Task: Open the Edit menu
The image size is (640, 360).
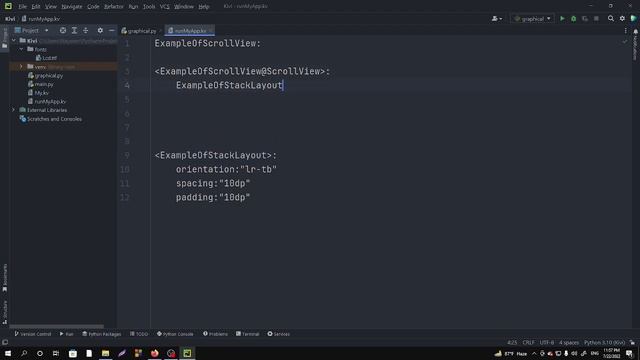Action: 36,7
